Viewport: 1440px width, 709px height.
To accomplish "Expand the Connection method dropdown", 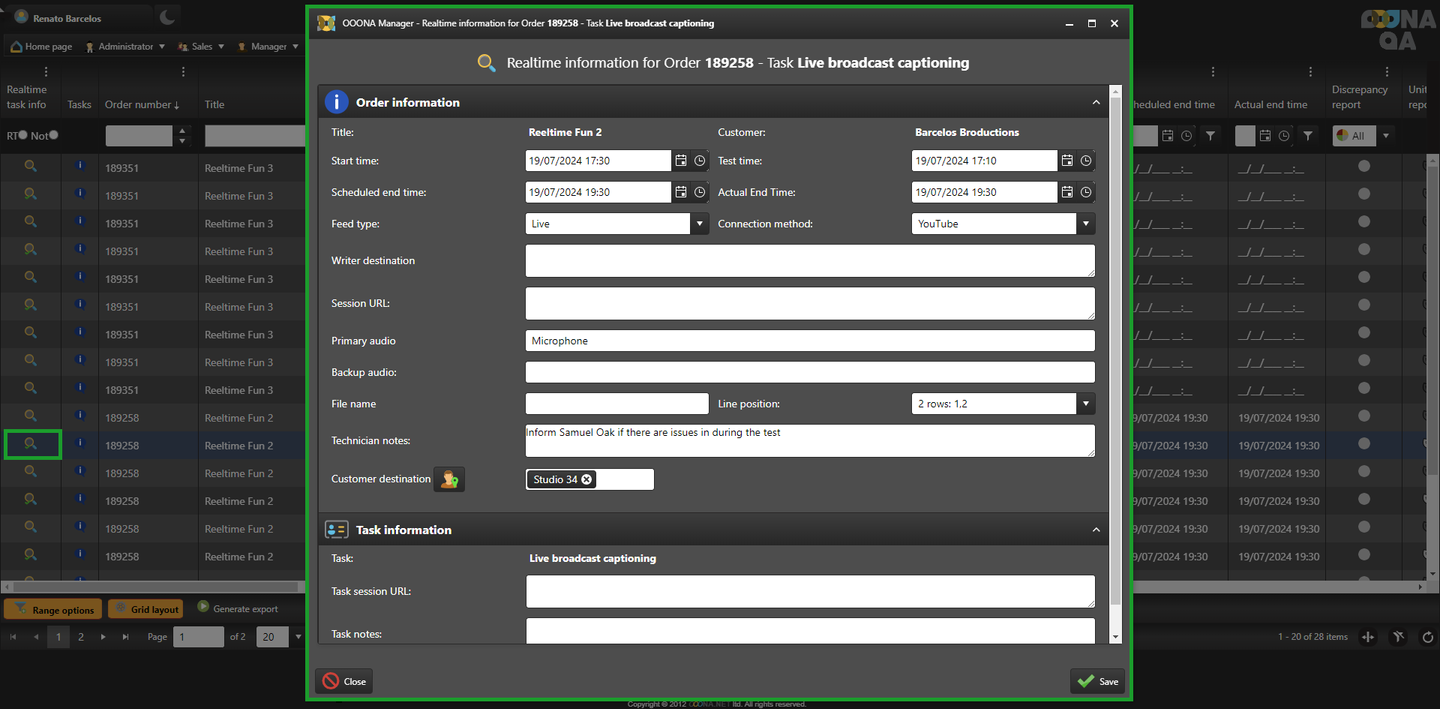I will [x=1086, y=224].
